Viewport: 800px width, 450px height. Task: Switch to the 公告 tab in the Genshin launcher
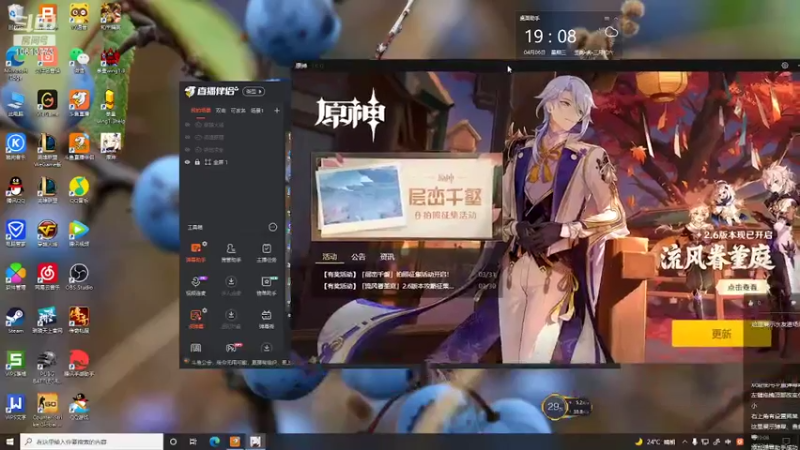[358, 257]
